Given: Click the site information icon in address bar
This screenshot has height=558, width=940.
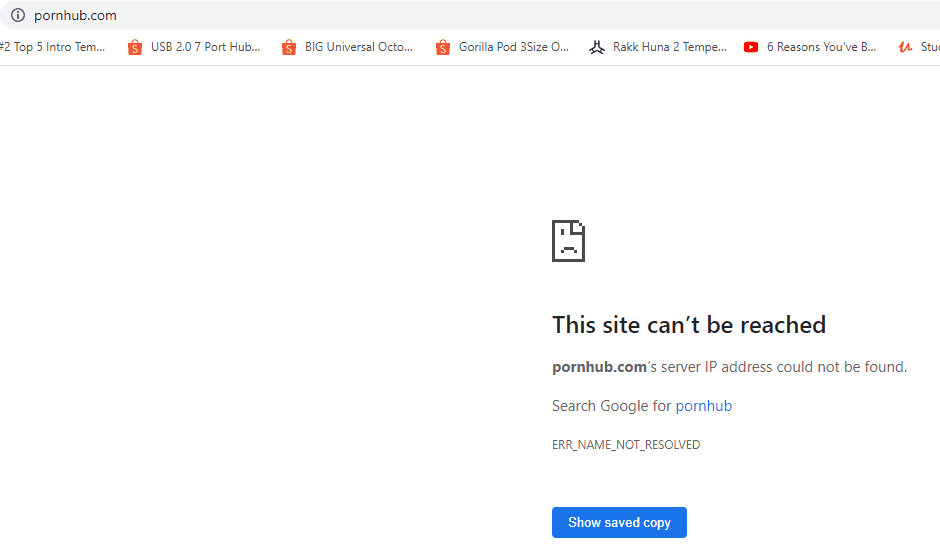Looking at the screenshot, I should 18,15.
